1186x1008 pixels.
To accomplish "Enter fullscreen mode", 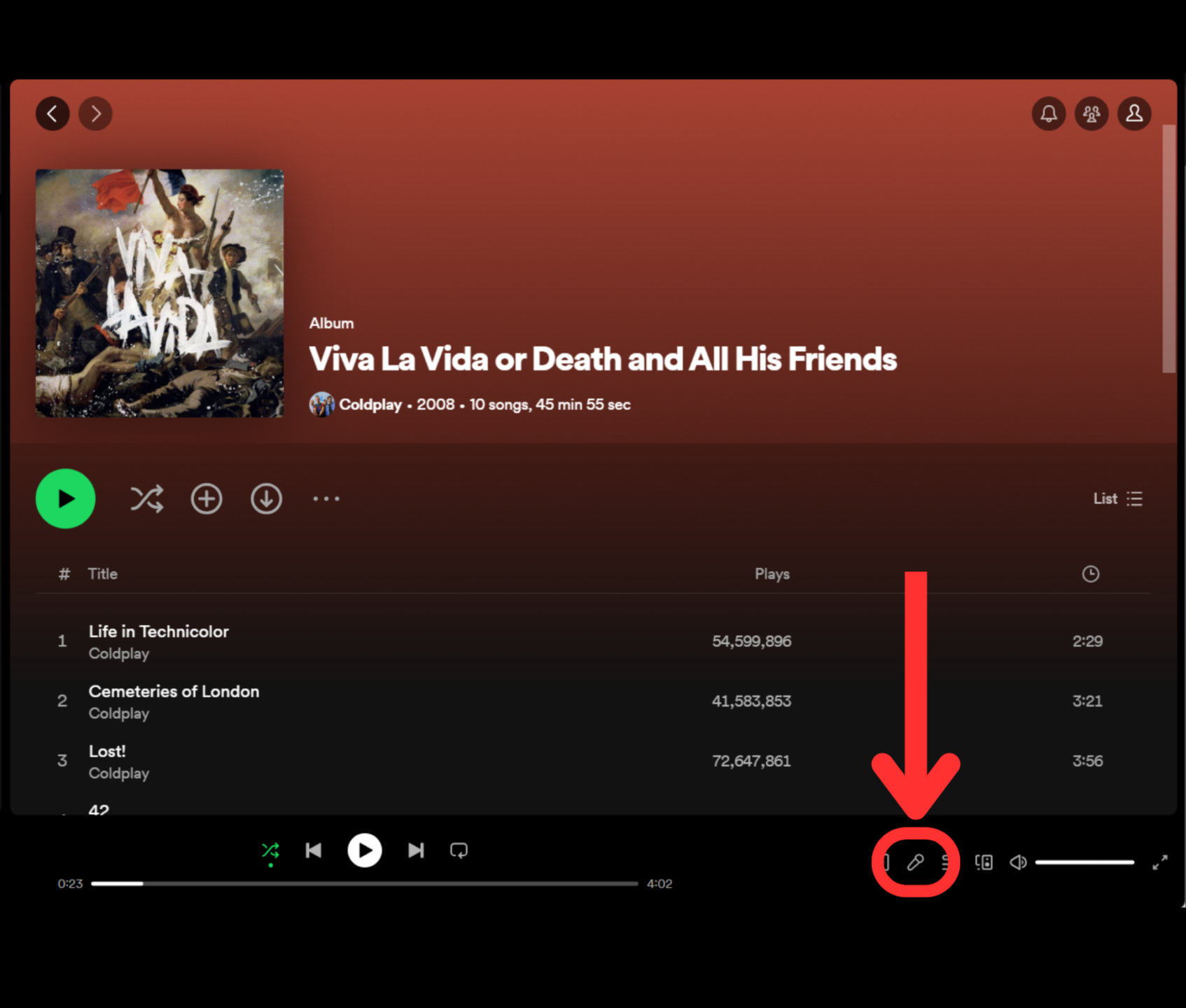I will pos(1160,862).
